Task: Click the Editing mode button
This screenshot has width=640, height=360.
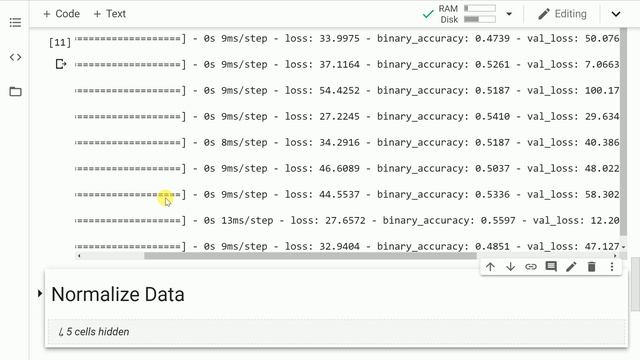Action: (562, 14)
